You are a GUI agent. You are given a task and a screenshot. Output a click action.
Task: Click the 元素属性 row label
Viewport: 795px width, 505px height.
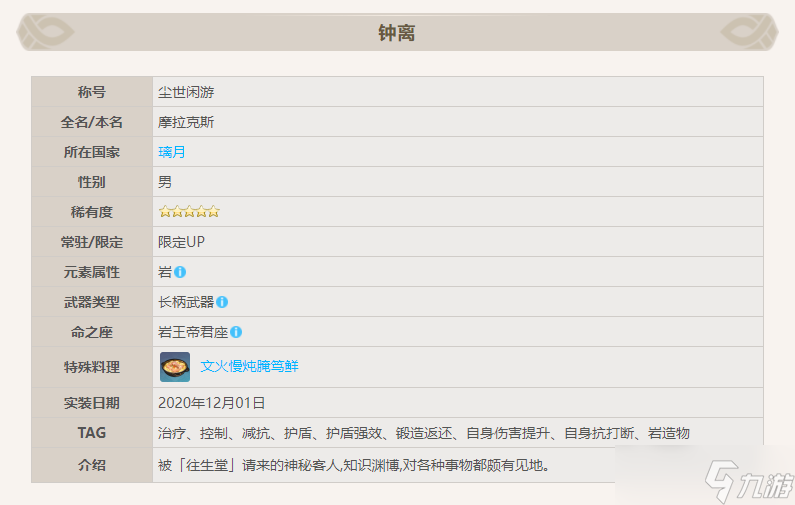92,272
